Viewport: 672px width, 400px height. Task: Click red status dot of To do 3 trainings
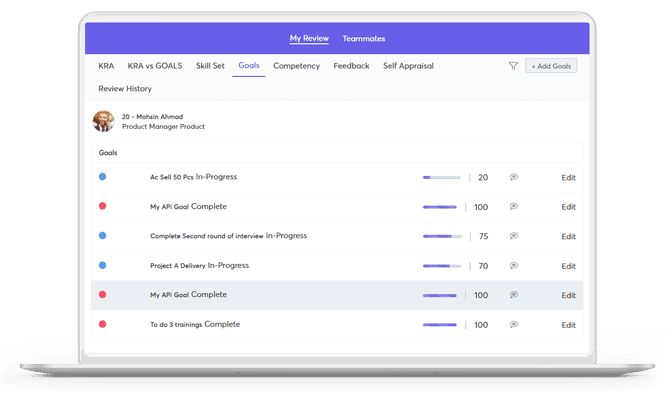tap(102, 324)
